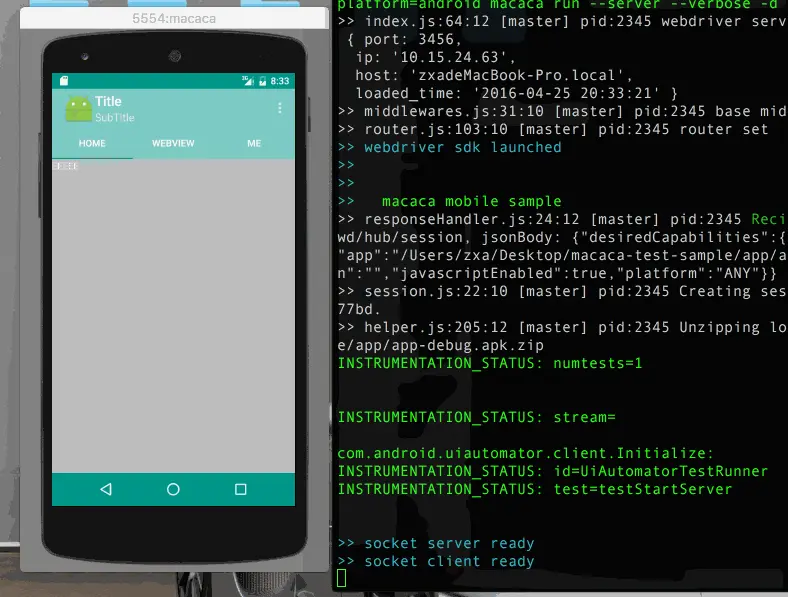This screenshot has width=788, height=597.
Task: Open the three-dot overflow menu
Action: [x=280, y=108]
